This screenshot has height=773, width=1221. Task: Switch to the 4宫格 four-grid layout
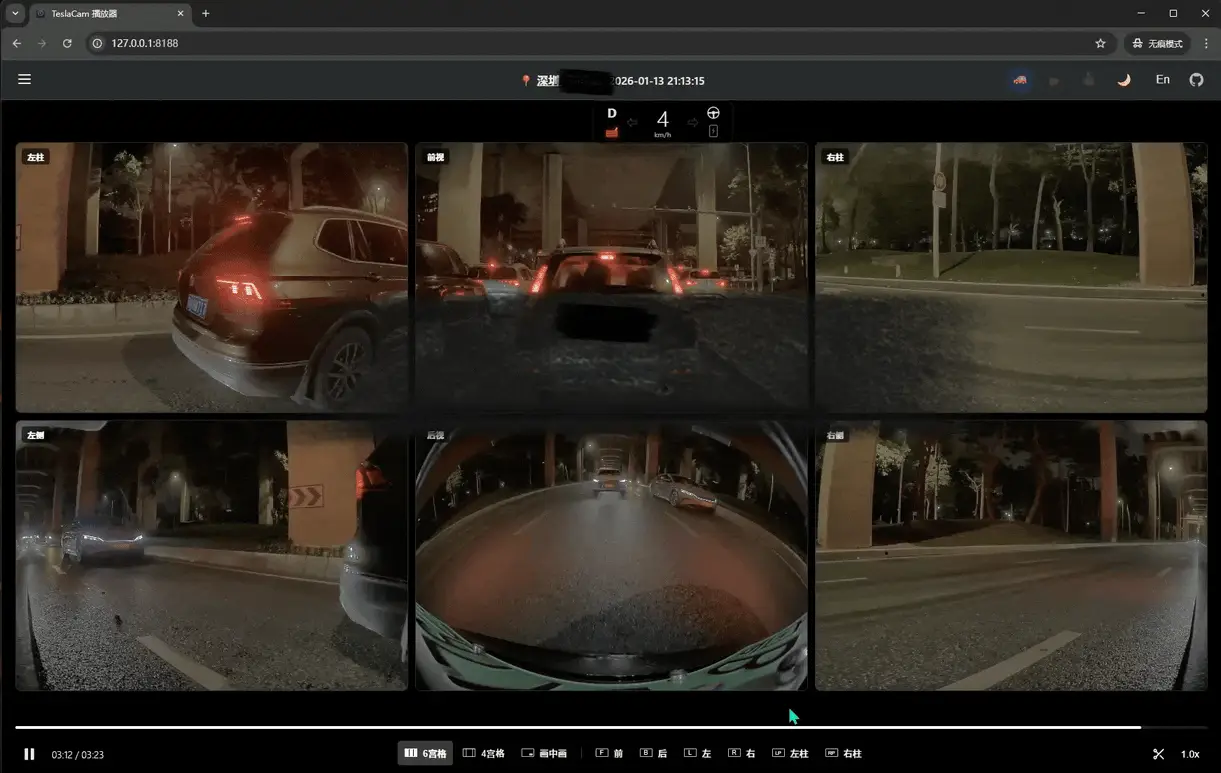coord(484,754)
